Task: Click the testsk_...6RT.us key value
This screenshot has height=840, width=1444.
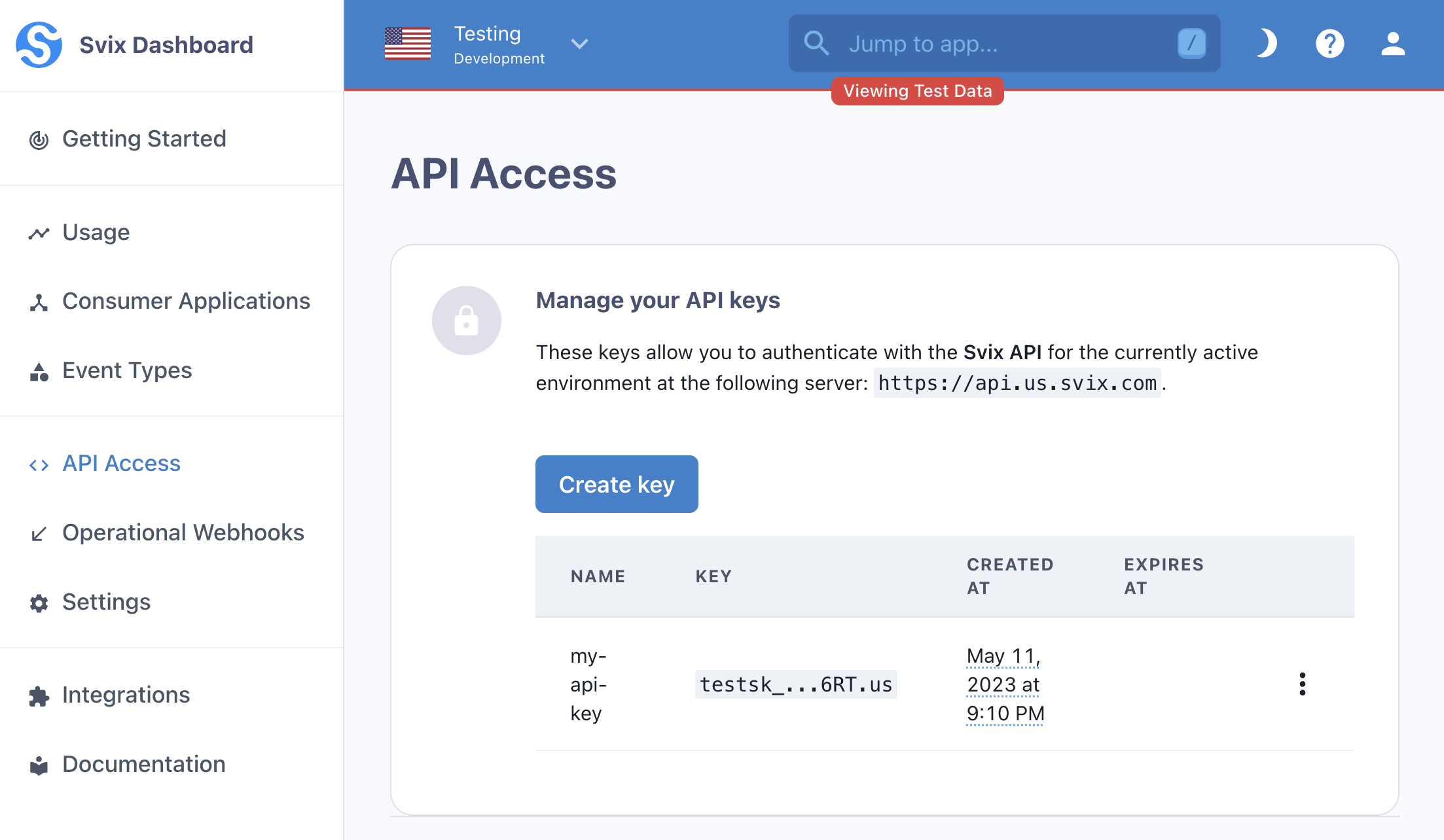Action: click(795, 684)
